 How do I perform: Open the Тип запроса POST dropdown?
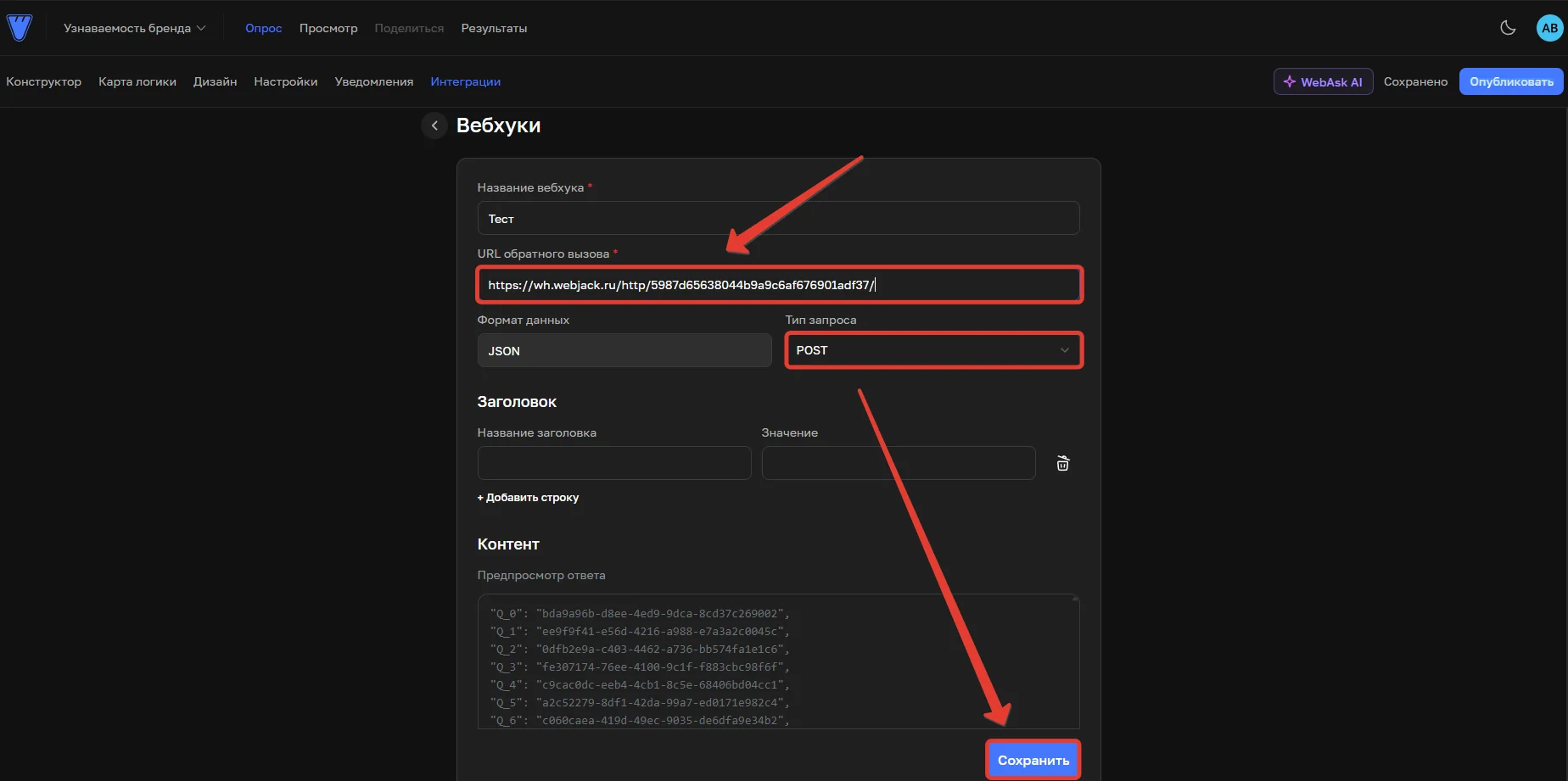pyautogui.click(x=933, y=350)
